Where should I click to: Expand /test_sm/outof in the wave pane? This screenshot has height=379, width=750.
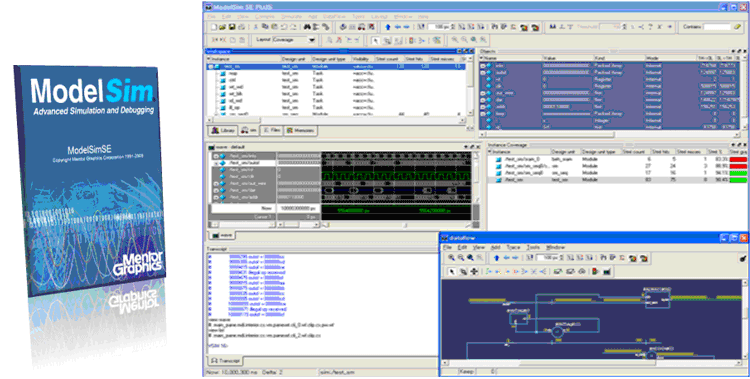point(216,163)
